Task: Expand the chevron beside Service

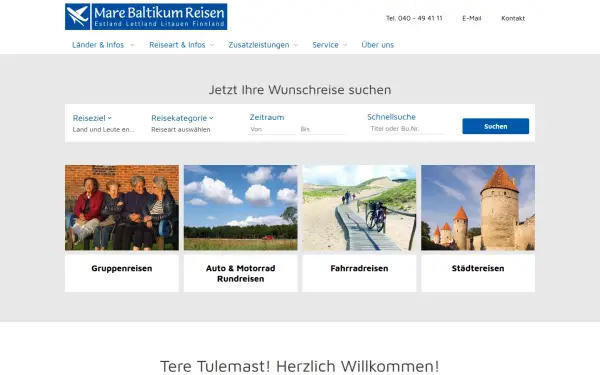Action: pyautogui.click(x=345, y=45)
